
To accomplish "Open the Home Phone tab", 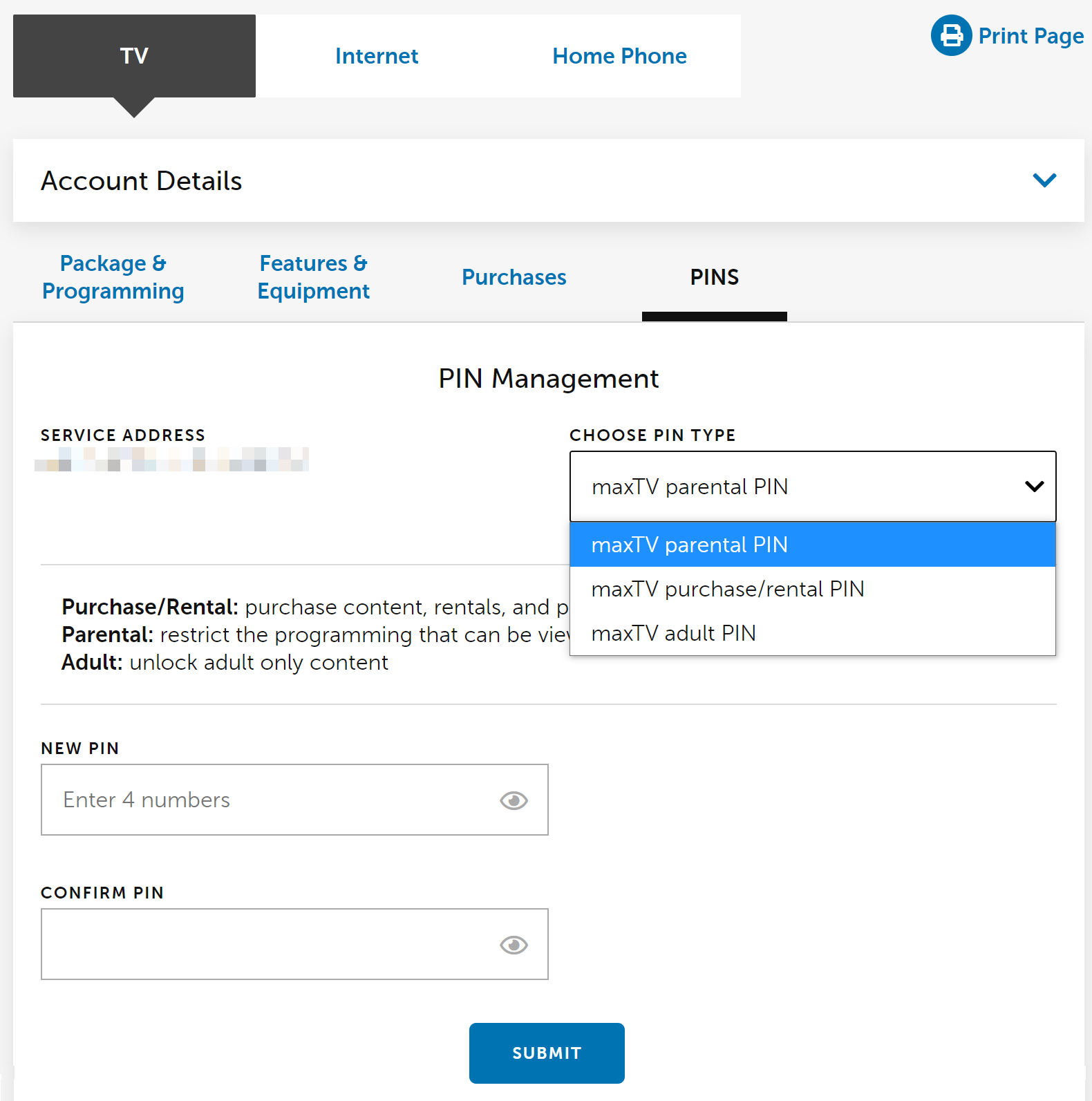I will coord(619,56).
